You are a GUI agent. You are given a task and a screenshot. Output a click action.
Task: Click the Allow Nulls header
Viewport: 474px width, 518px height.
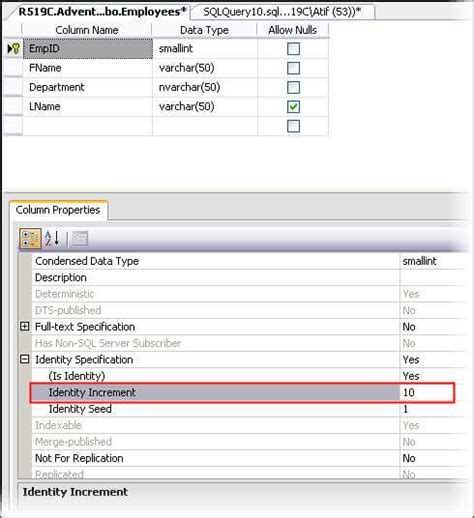[x=293, y=30]
